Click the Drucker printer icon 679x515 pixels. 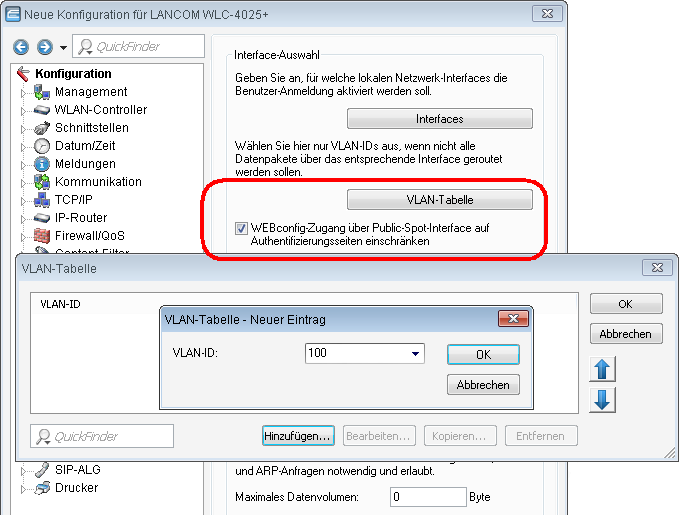(x=42, y=488)
